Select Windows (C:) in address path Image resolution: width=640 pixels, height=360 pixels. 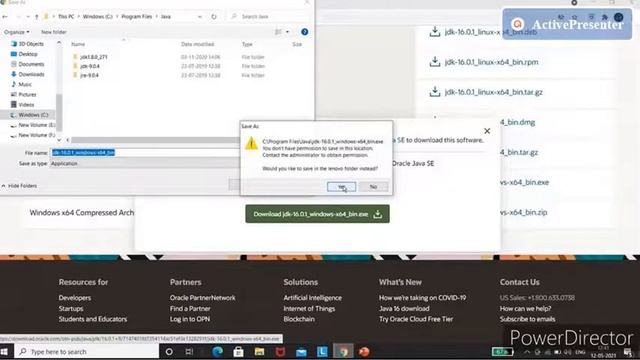pyautogui.click(x=98, y=17)
